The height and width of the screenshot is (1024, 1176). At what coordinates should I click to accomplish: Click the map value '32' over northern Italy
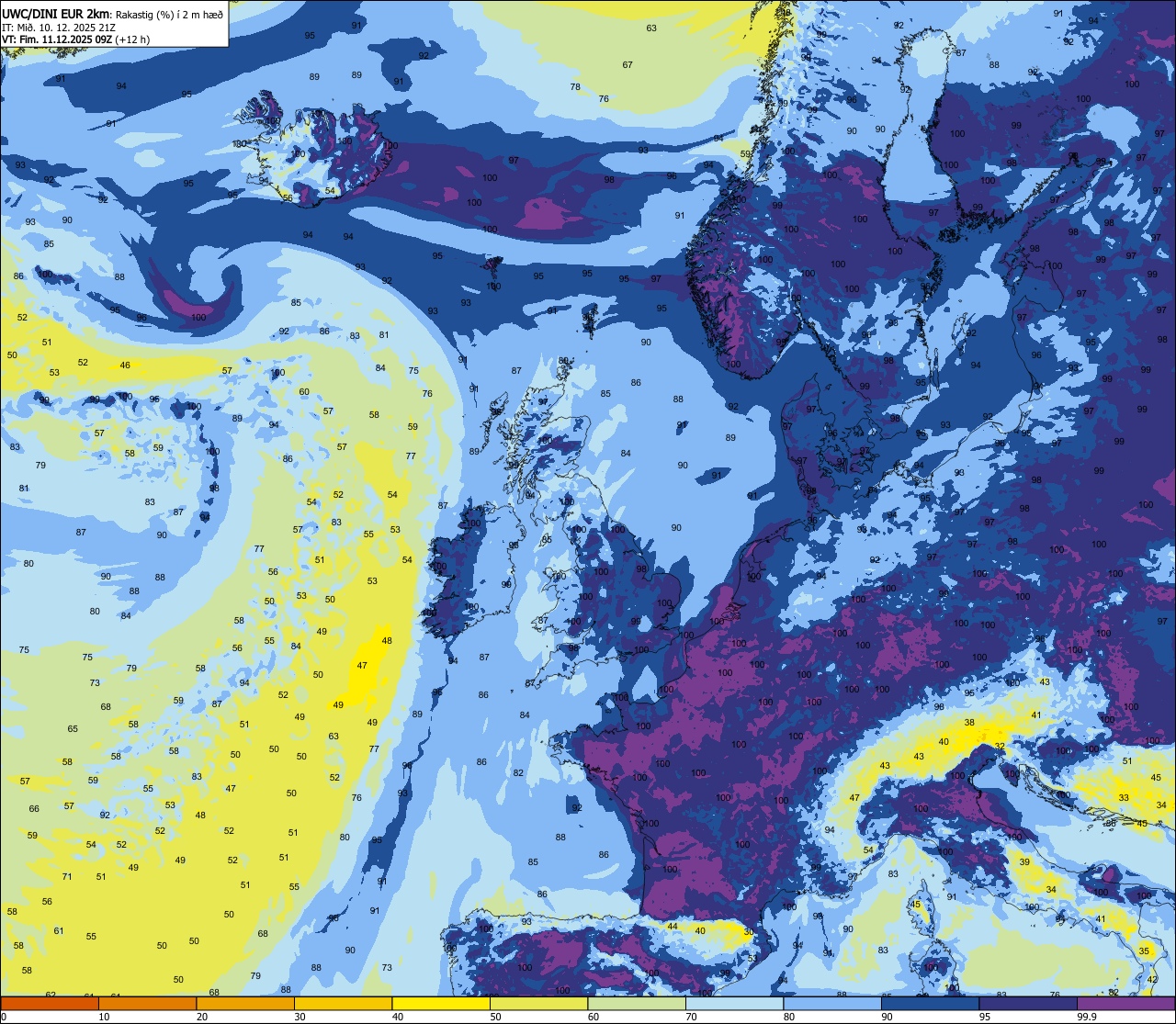click(x=1000, y=746)
